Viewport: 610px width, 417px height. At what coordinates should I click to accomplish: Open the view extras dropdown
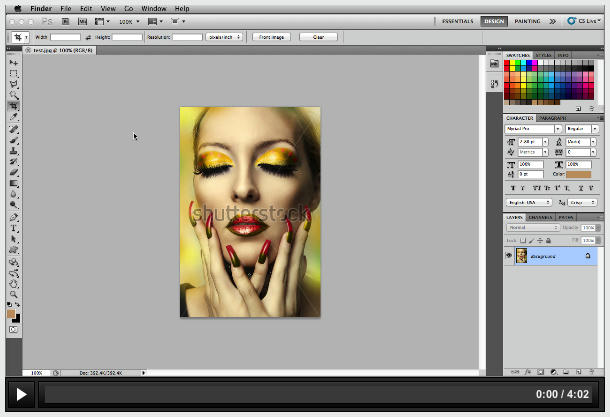click(102, 21)
